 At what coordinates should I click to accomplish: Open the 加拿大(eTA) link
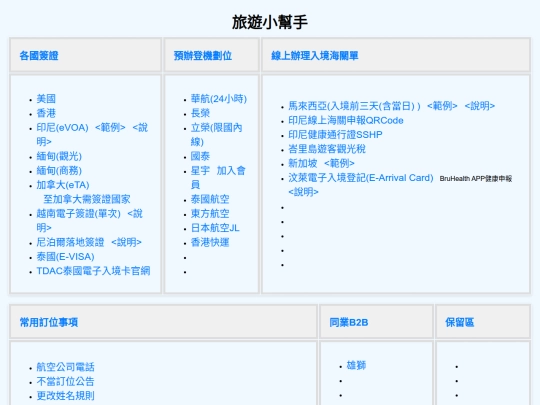click(x=63, y=185)
